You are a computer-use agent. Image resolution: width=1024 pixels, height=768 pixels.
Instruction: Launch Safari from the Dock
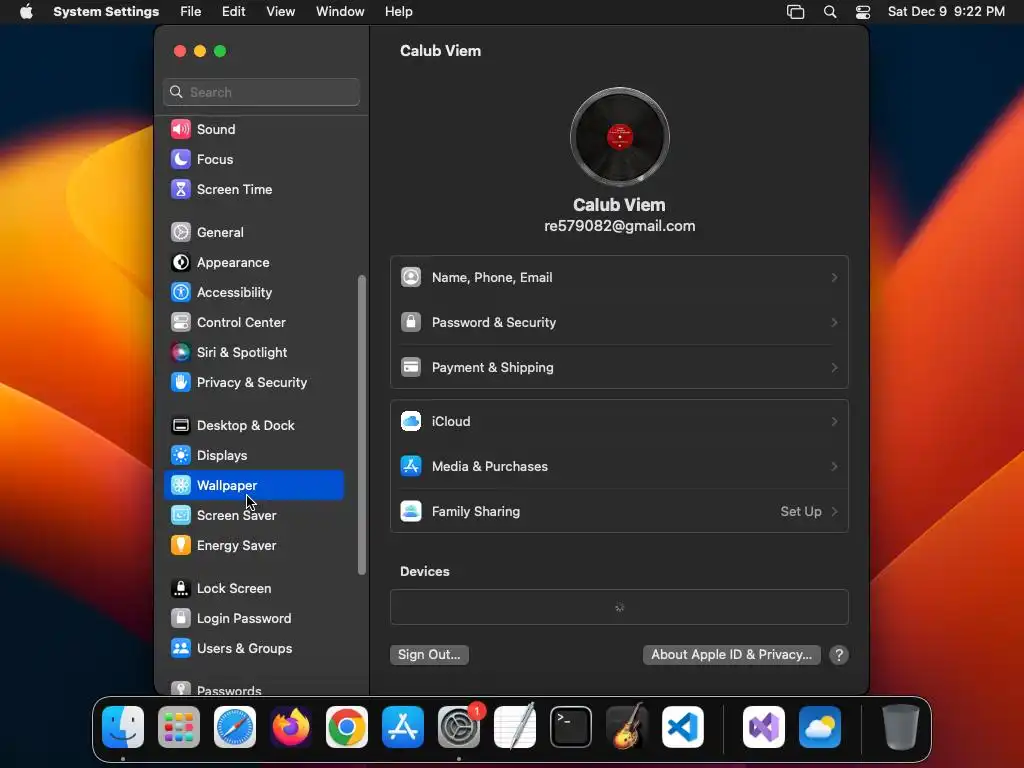(235, 727)
